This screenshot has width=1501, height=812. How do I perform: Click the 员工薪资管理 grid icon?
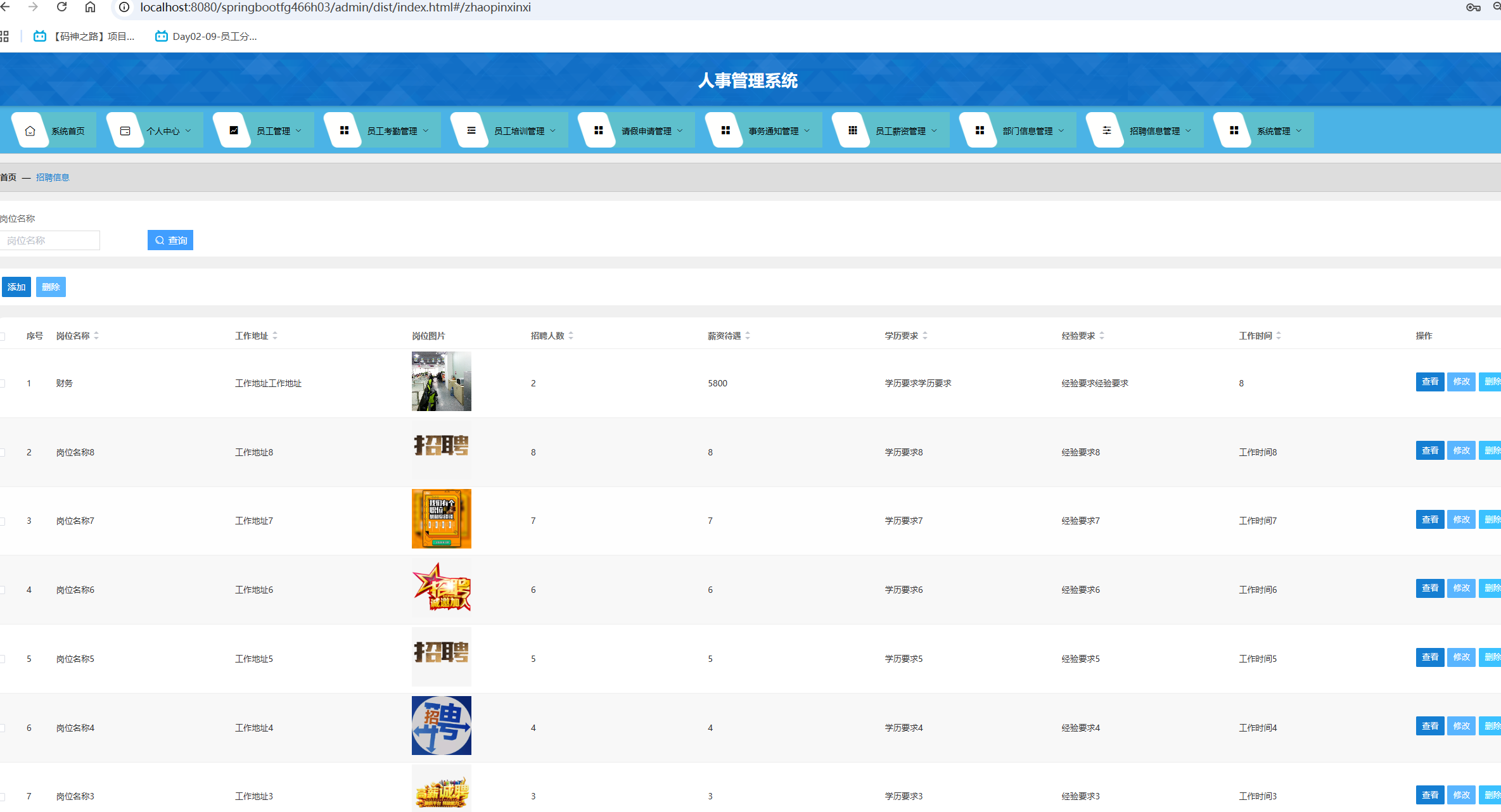pos(852,130)
